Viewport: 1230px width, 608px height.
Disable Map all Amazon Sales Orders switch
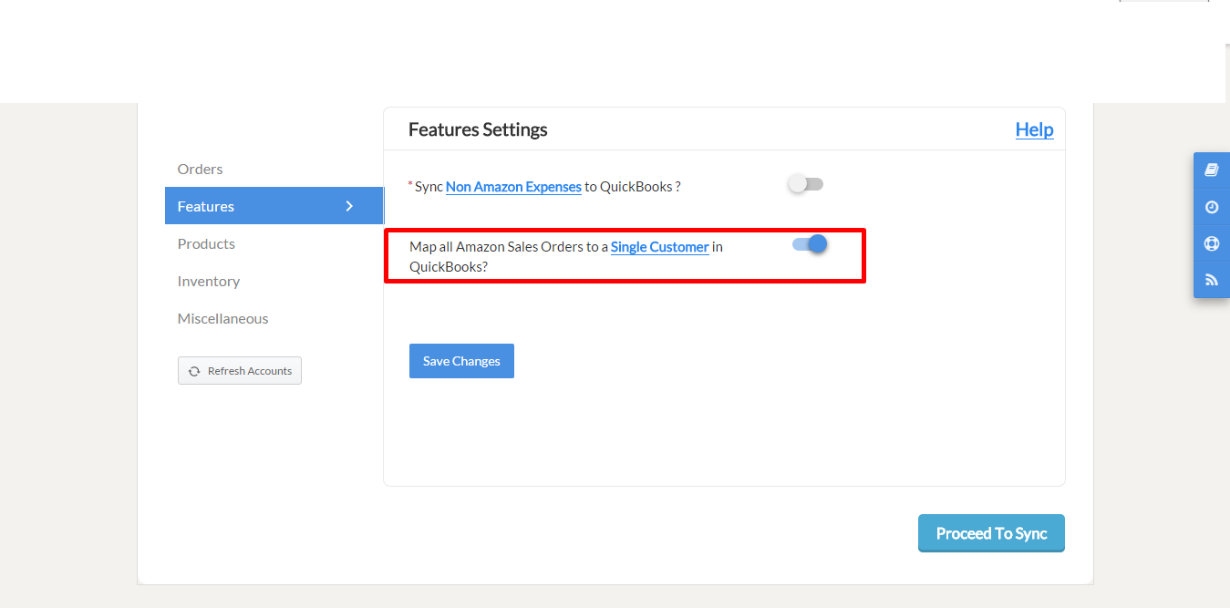810,243
